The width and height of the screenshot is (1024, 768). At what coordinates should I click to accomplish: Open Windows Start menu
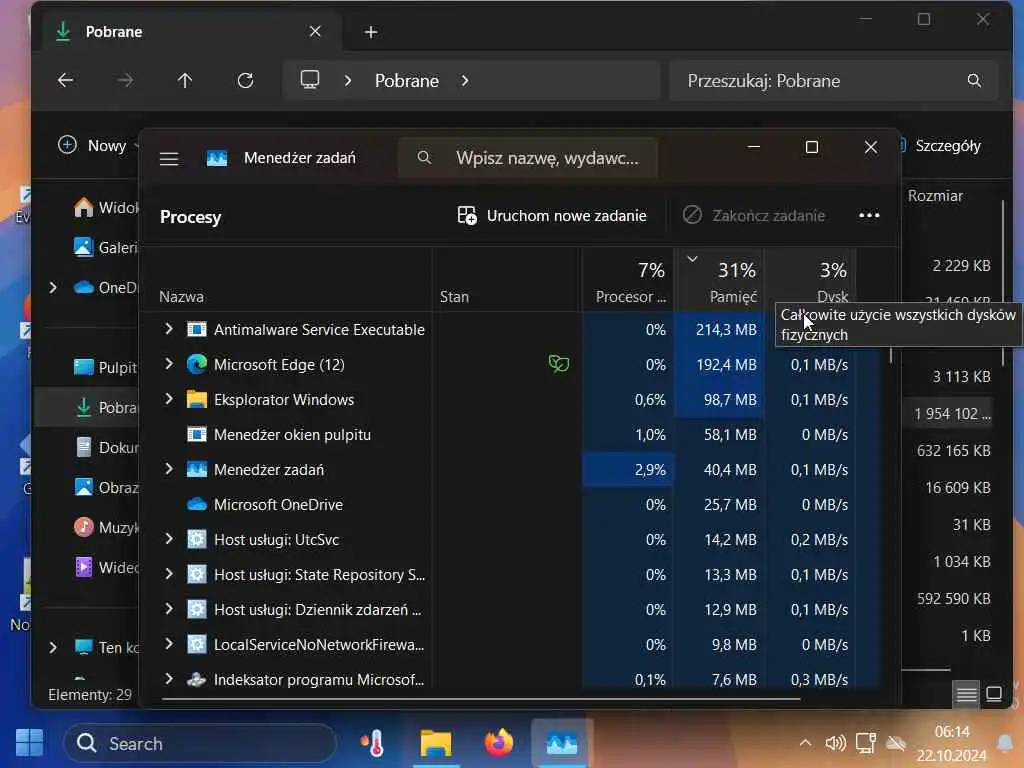pyautogui.click(x=29, y=743)
